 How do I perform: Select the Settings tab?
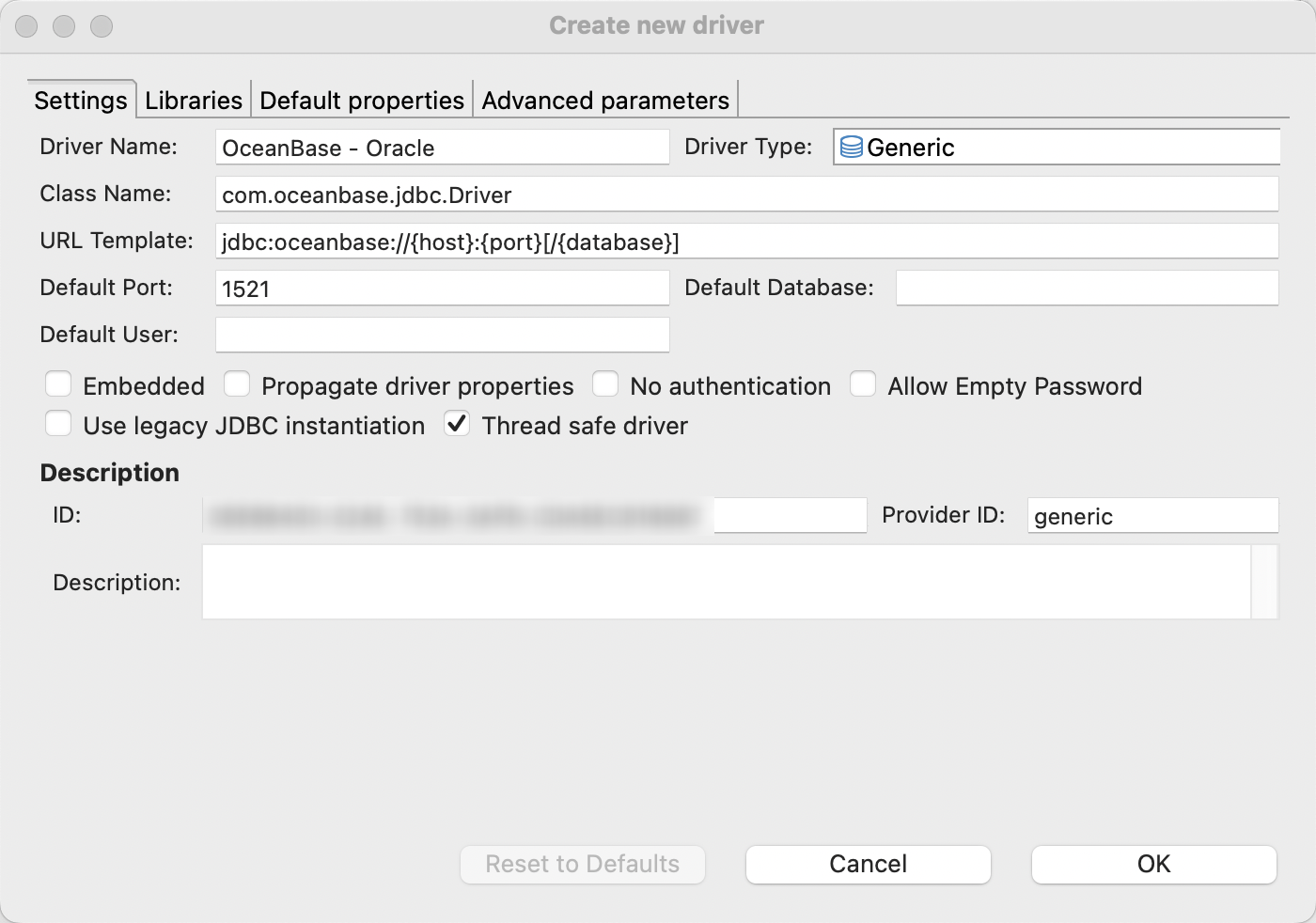80,100
